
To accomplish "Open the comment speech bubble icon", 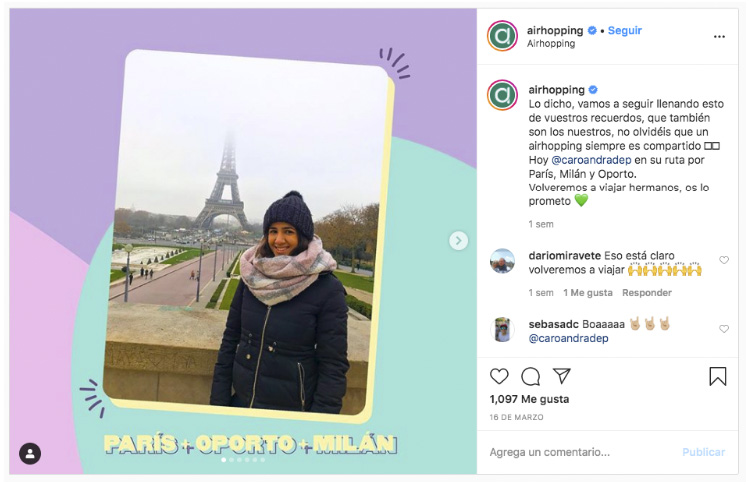I will [531, 377].
